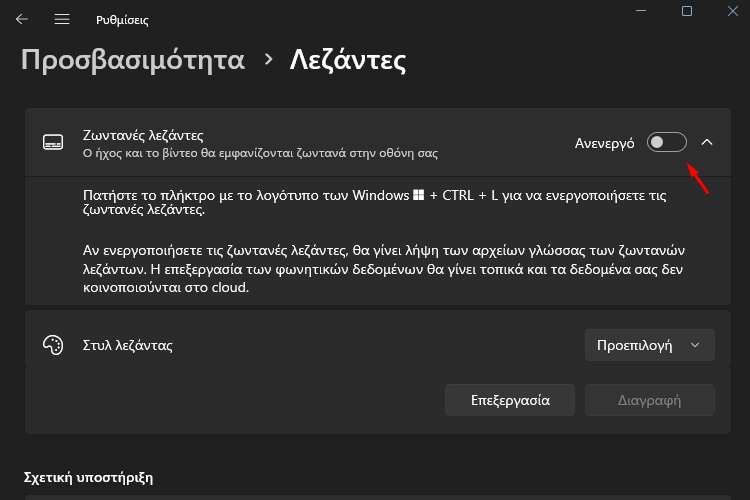Click the Ρυθμίσεις window title

(x=122, y=20)
